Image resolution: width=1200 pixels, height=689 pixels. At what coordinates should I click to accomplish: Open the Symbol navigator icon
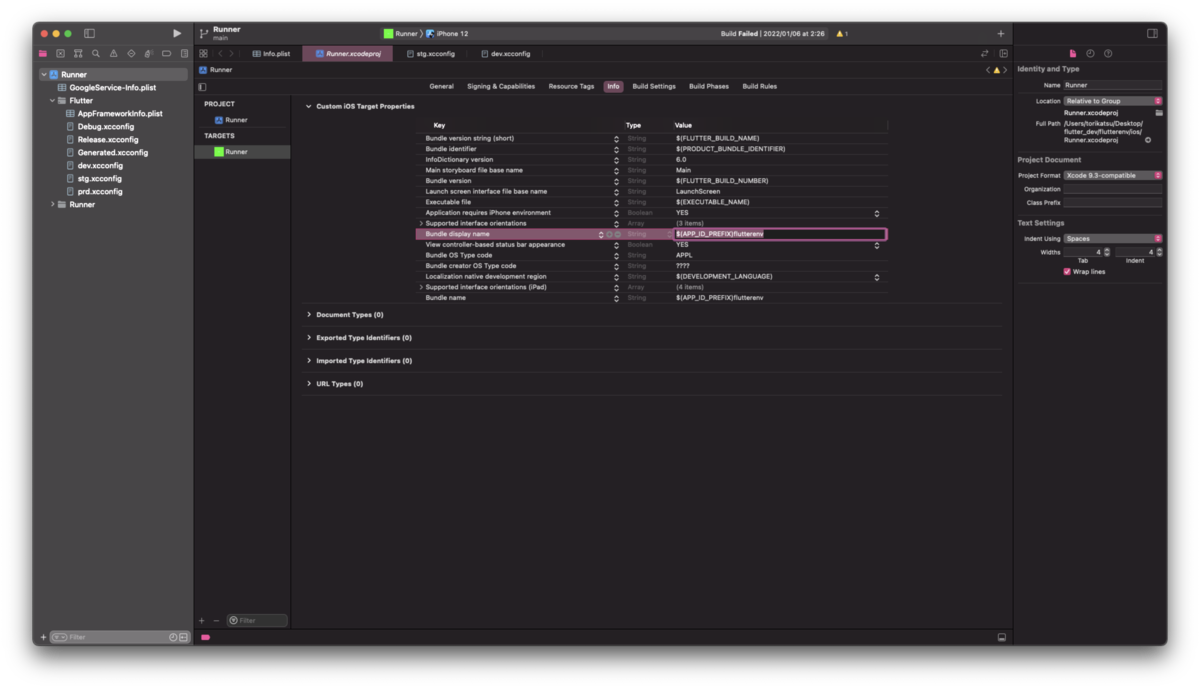tap(78, 54)
